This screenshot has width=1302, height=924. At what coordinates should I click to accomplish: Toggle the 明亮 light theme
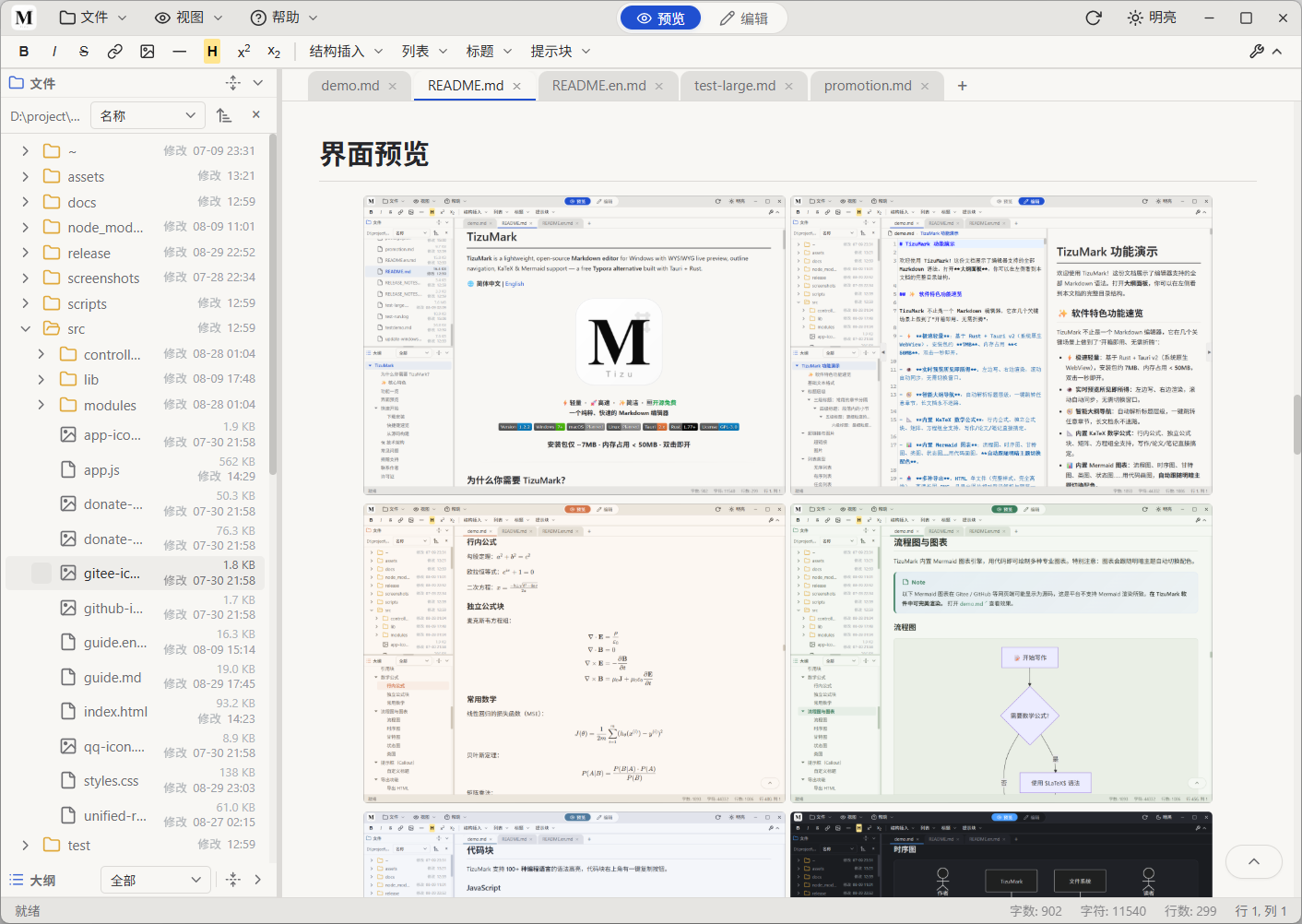coord(1152,18)
